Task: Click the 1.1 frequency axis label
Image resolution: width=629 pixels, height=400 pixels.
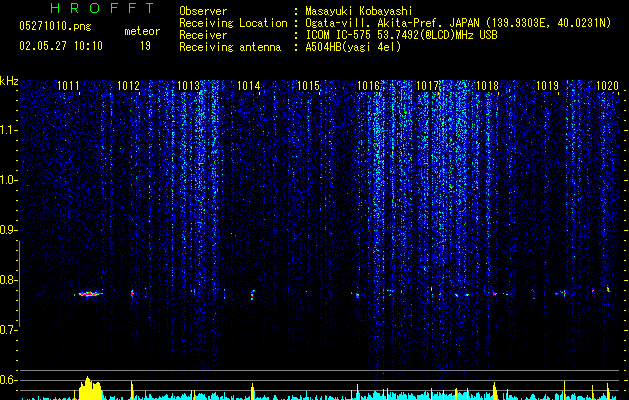Action: pyautogui.click(x=9, y=130)
